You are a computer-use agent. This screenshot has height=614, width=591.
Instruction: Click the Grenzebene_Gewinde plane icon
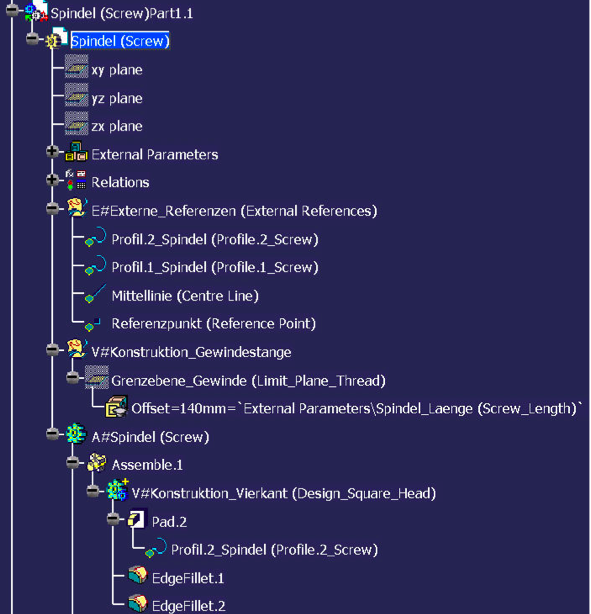97,377
